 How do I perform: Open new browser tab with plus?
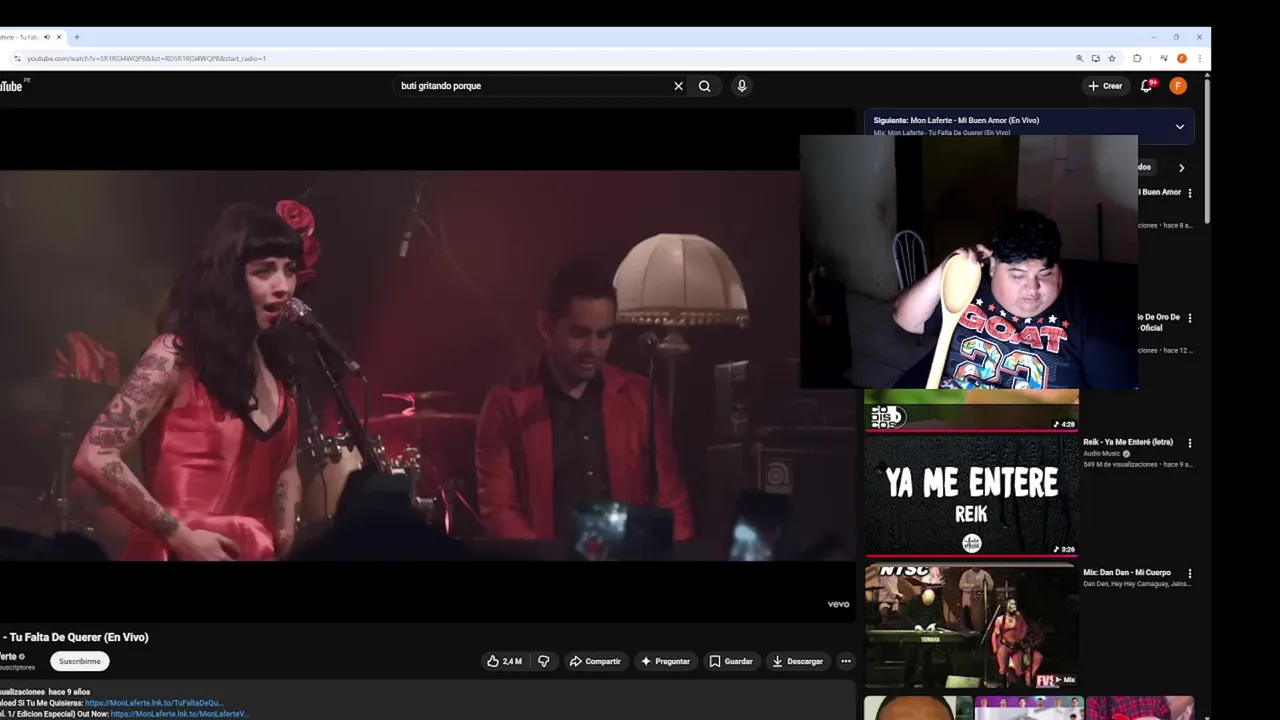[x=77, y=37]
